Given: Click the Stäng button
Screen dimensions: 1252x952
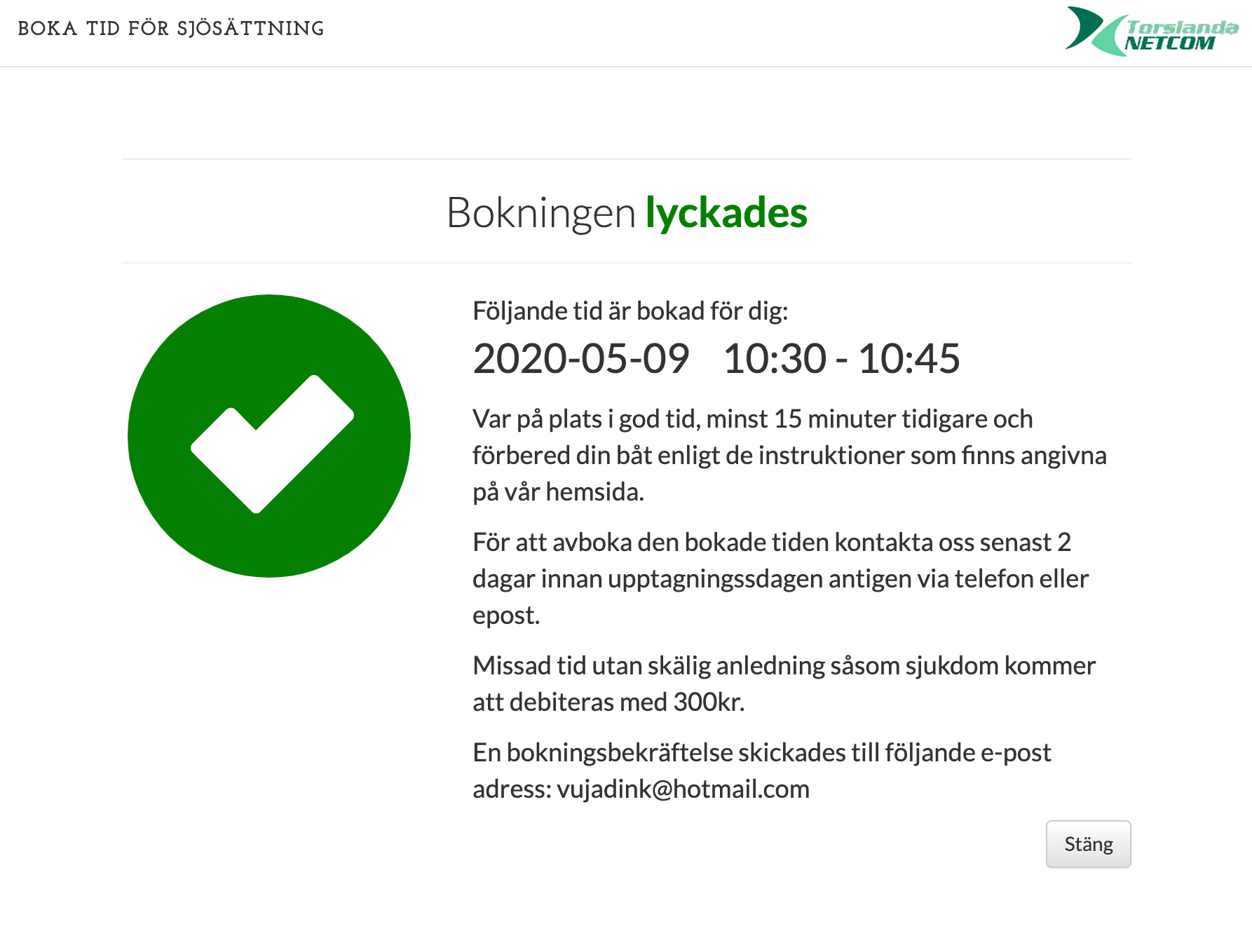Looking at the screenshot, I should pyautogui.click(x=1088, y=844).
